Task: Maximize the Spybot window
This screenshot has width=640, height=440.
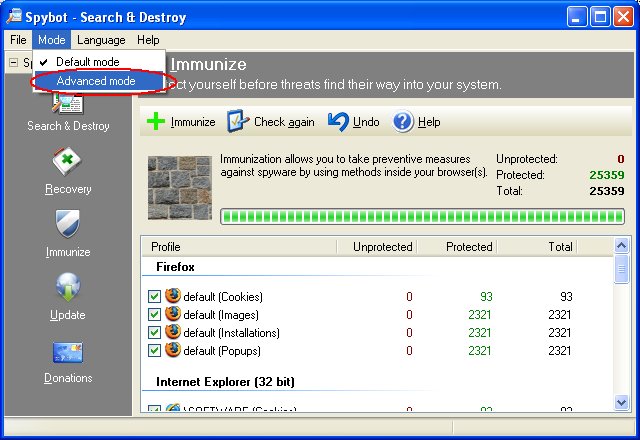Action: pos(600,17)
